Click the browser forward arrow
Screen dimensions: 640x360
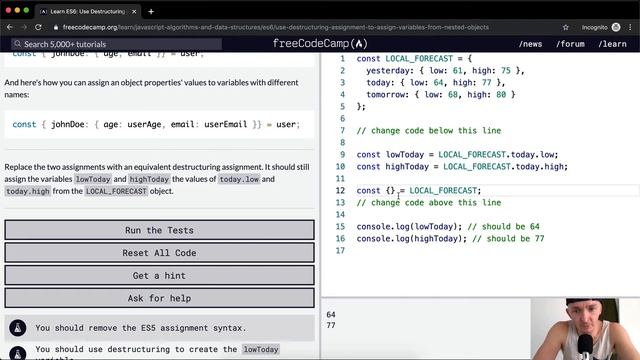tap(24, 27)
